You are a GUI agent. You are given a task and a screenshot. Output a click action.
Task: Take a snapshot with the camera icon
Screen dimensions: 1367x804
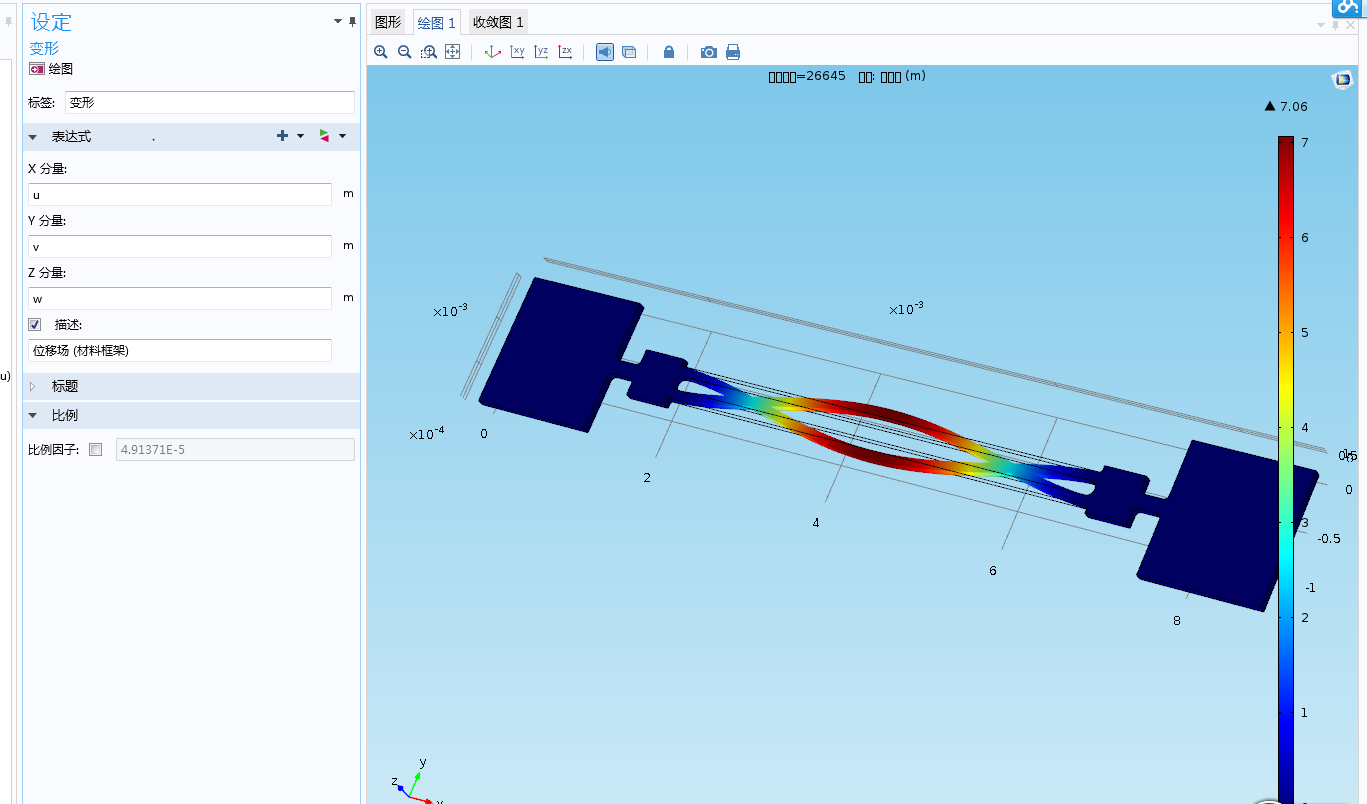pyautogui.click(x=709, y=52)
